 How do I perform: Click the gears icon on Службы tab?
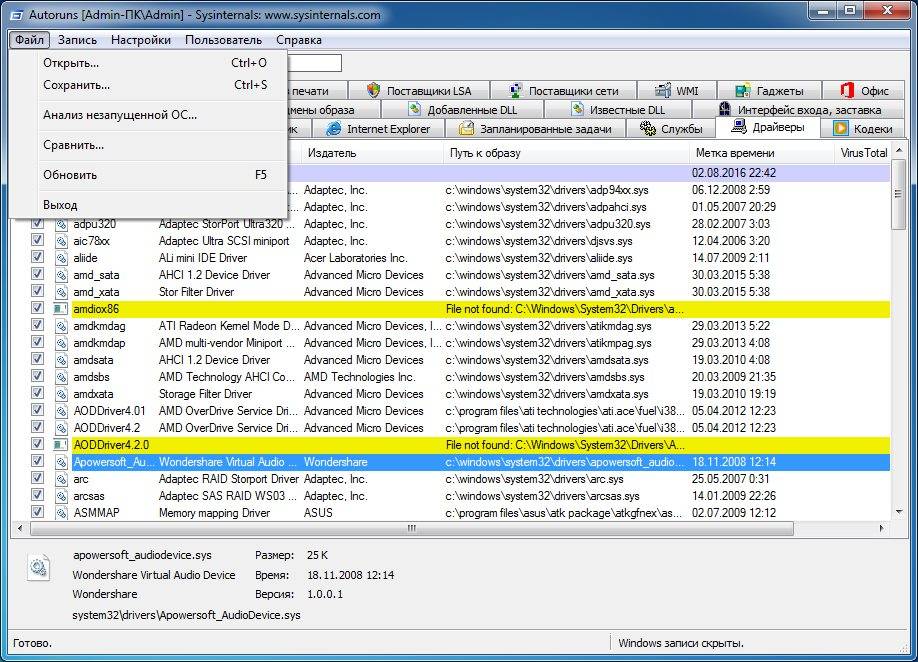coord(648,129)
